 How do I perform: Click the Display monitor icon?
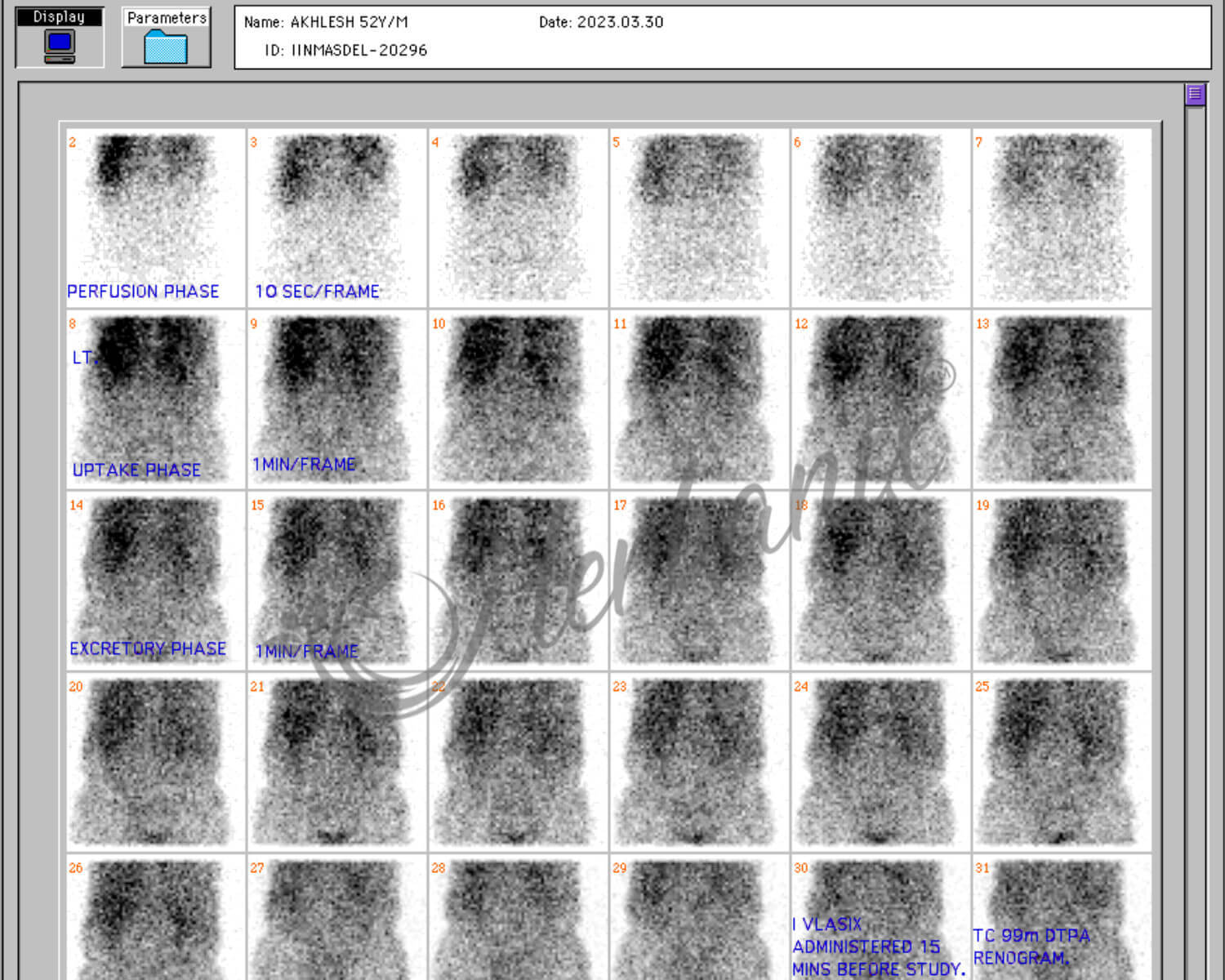(x=60, y=46)
